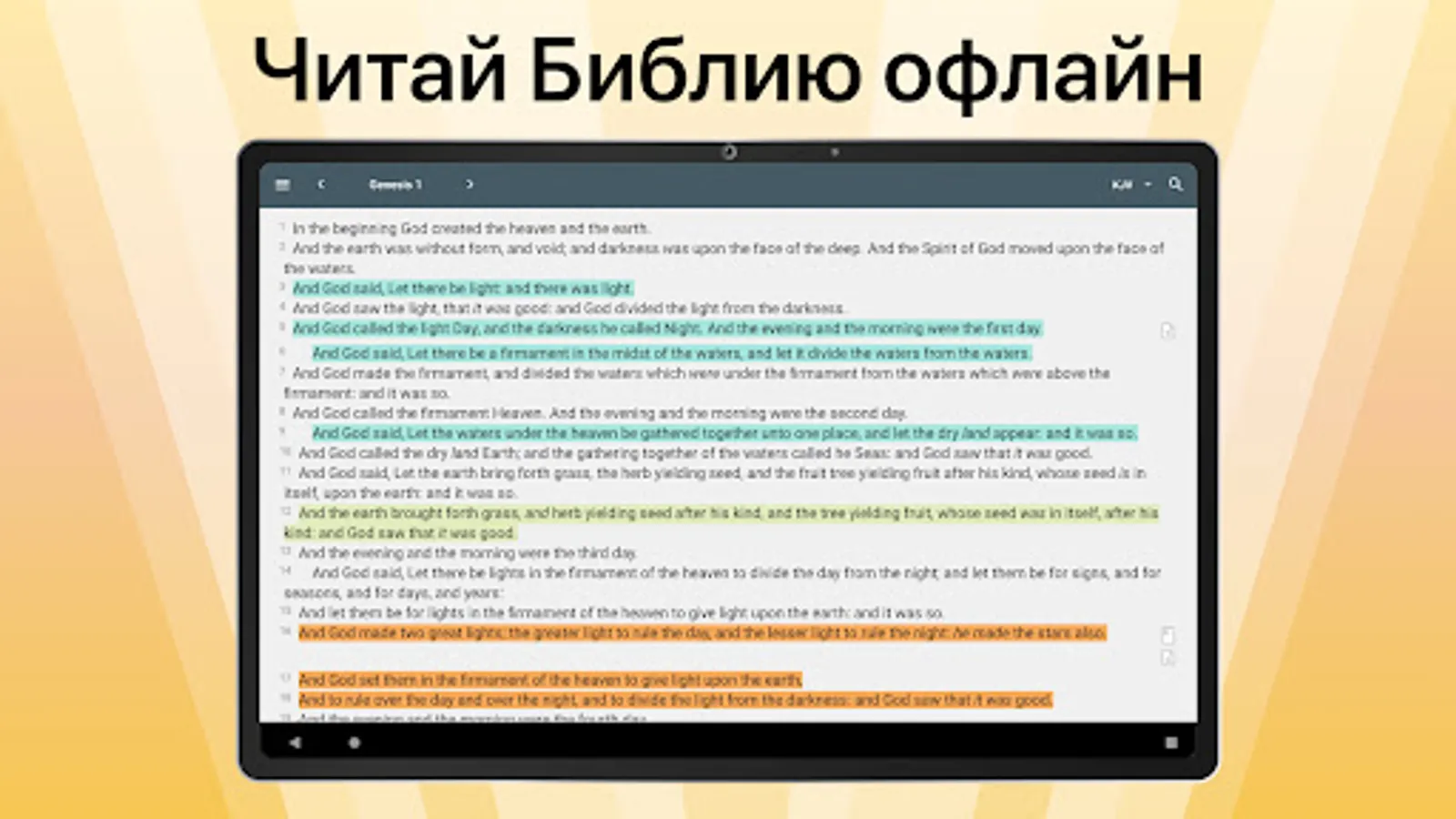Select orange verse 'And to rule over the day'
This screenshot has width=1456, height=819.
[x=675, y=700]
